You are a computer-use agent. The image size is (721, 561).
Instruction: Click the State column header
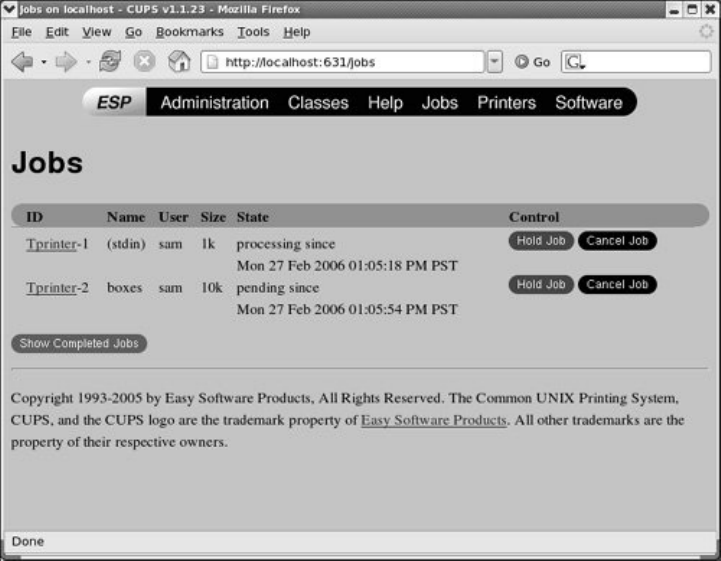pos(252,217)
